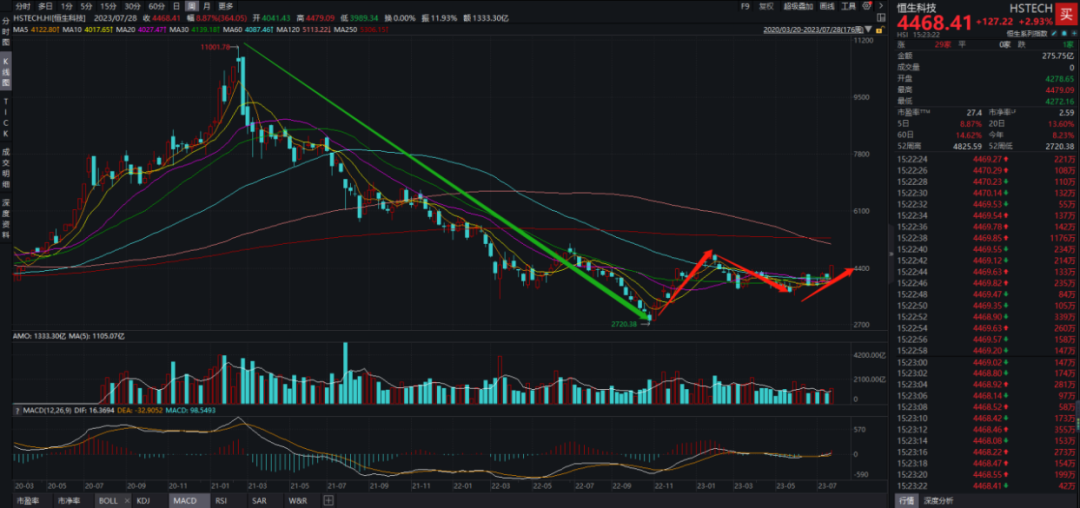Screen dimensions: 1080x508
Task: Open the 画线 drawing tools
Action: pos(827,6)
